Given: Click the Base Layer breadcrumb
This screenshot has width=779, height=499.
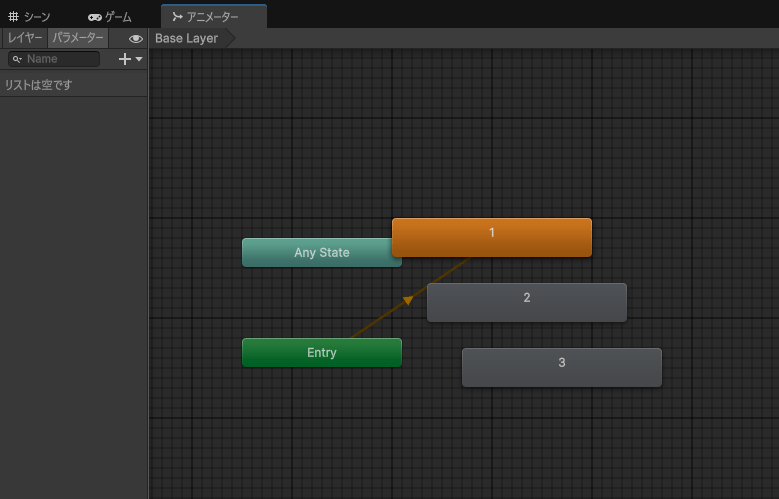Looking at the screenshot, I should coord(187,39).
